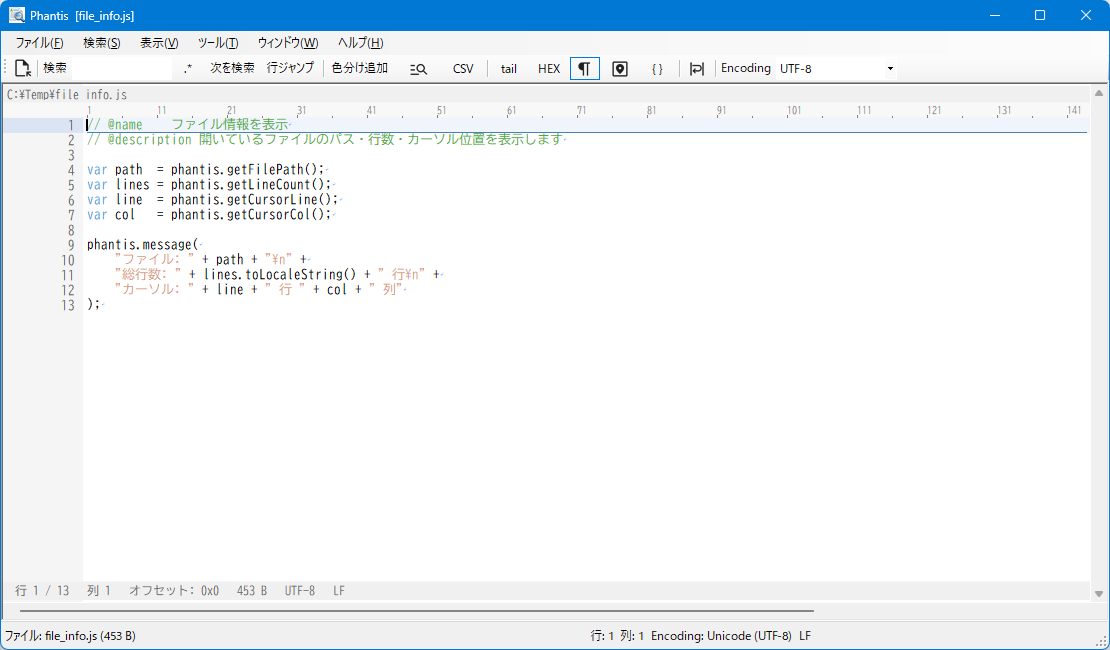Click LF in editor status bar

[339, 591]
